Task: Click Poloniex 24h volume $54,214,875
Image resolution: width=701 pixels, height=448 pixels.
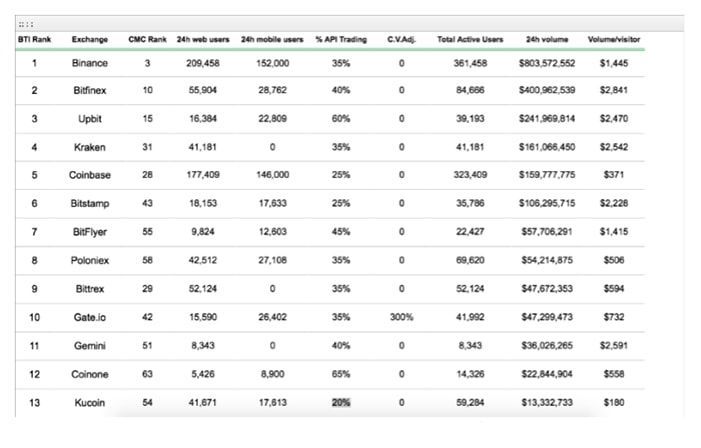Action: [547, 260]
